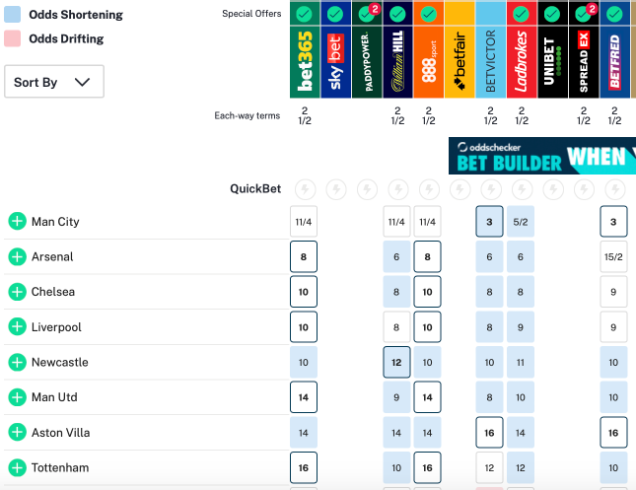This screenshot has height=490, width=636.
Task: Expand the Newcastle row plus icon
Action: 17,362
